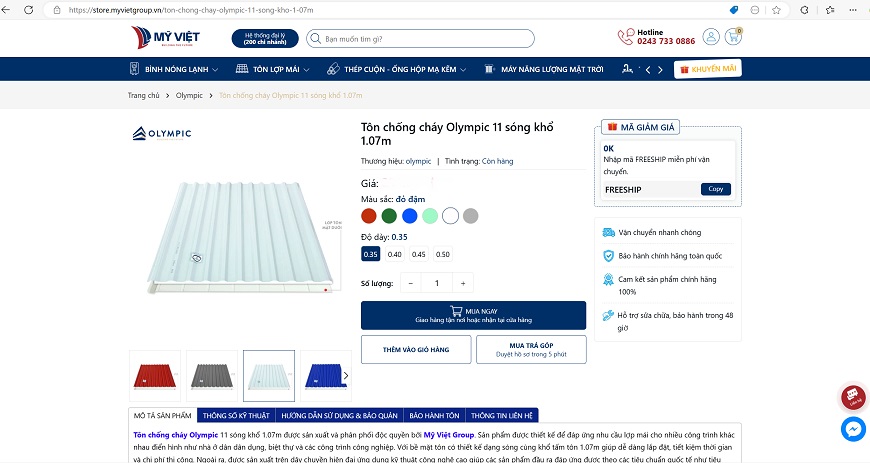Show next product thumbnails with arrow

click(x=346, y=376)
